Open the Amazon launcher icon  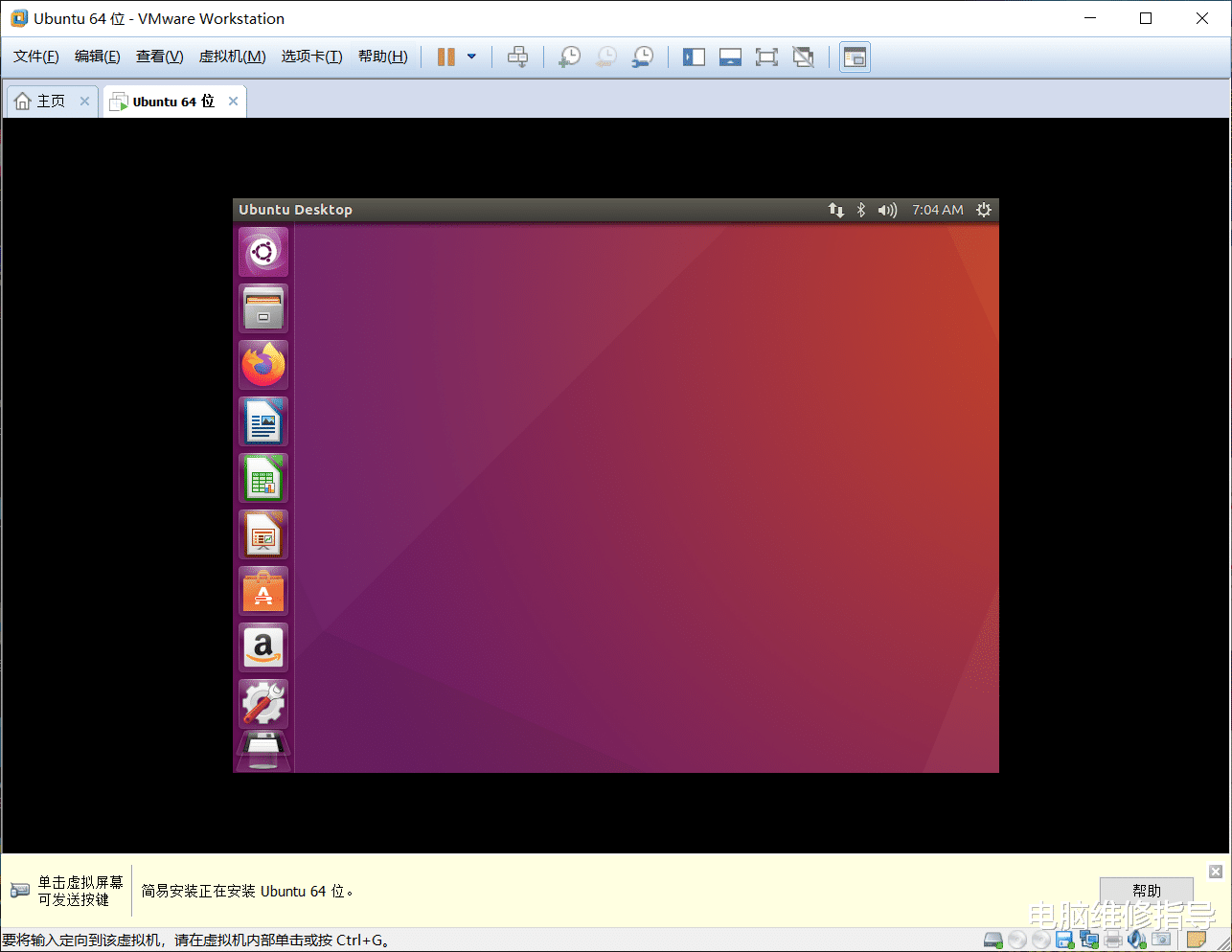click(263, 647)
